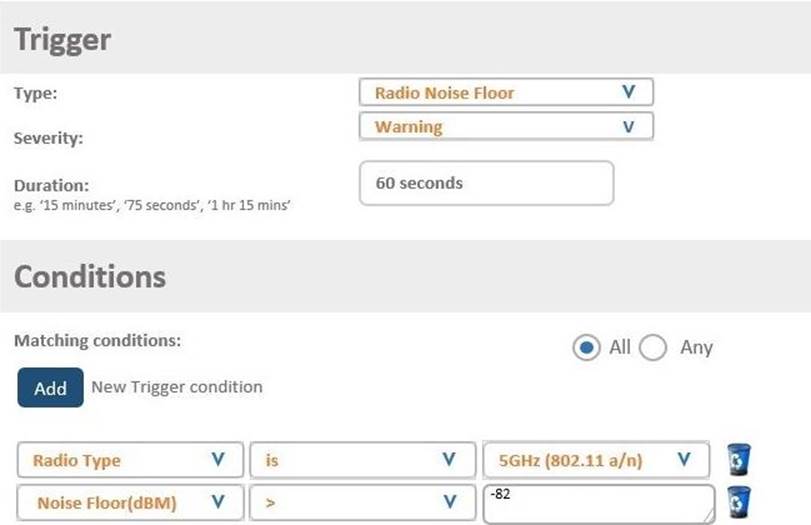This screenshot has width=811, height=525.
Task: Select the Any matching conditions radio
Action: 653,348
